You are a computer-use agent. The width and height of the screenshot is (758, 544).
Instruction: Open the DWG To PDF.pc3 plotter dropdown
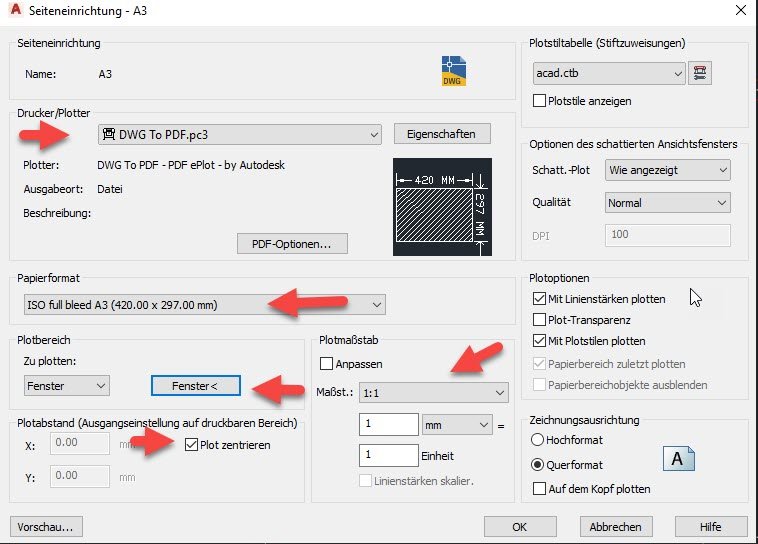tap(240, 134)
